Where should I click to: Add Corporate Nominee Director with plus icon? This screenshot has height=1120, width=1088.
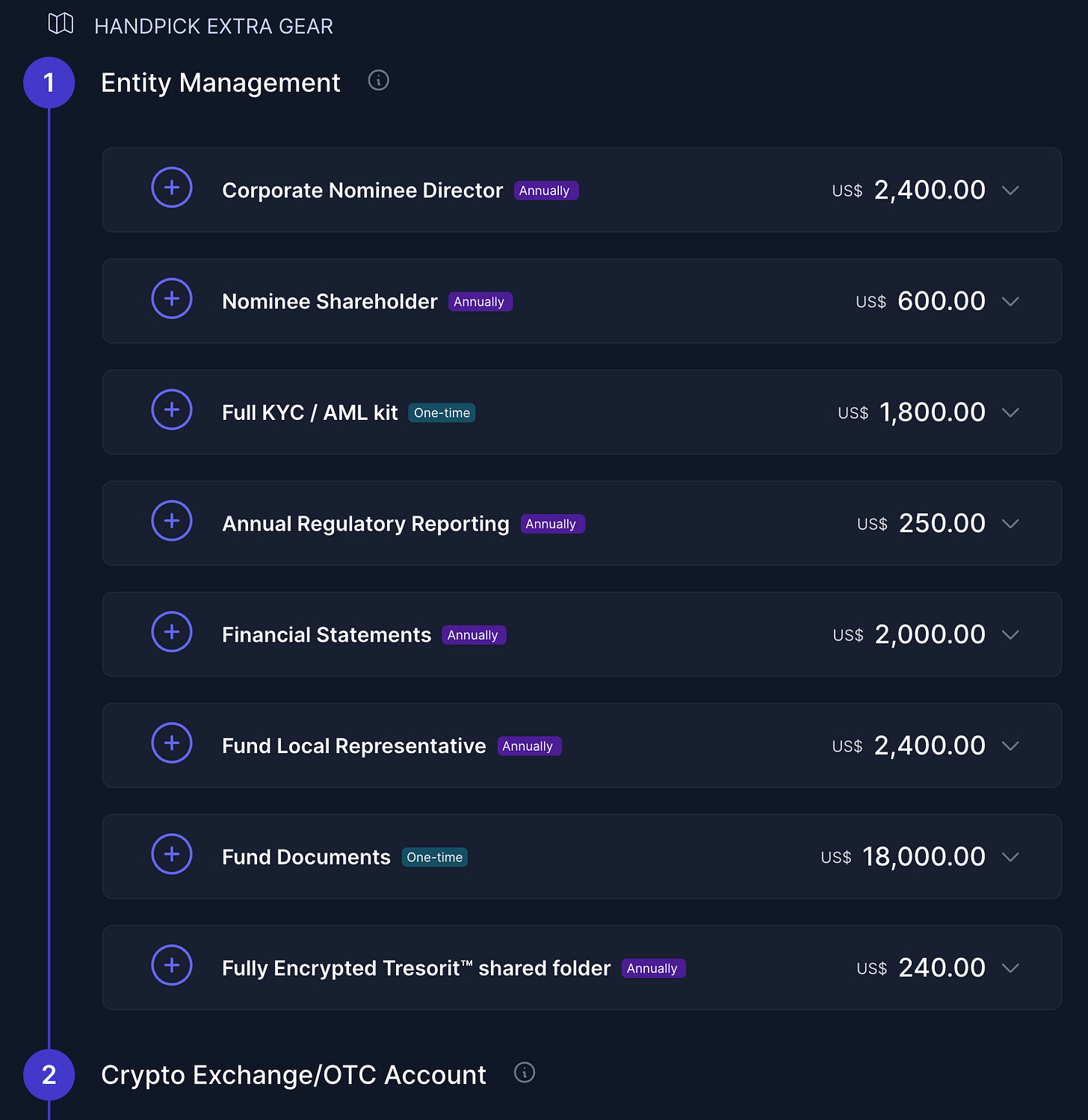pos(172,188)
